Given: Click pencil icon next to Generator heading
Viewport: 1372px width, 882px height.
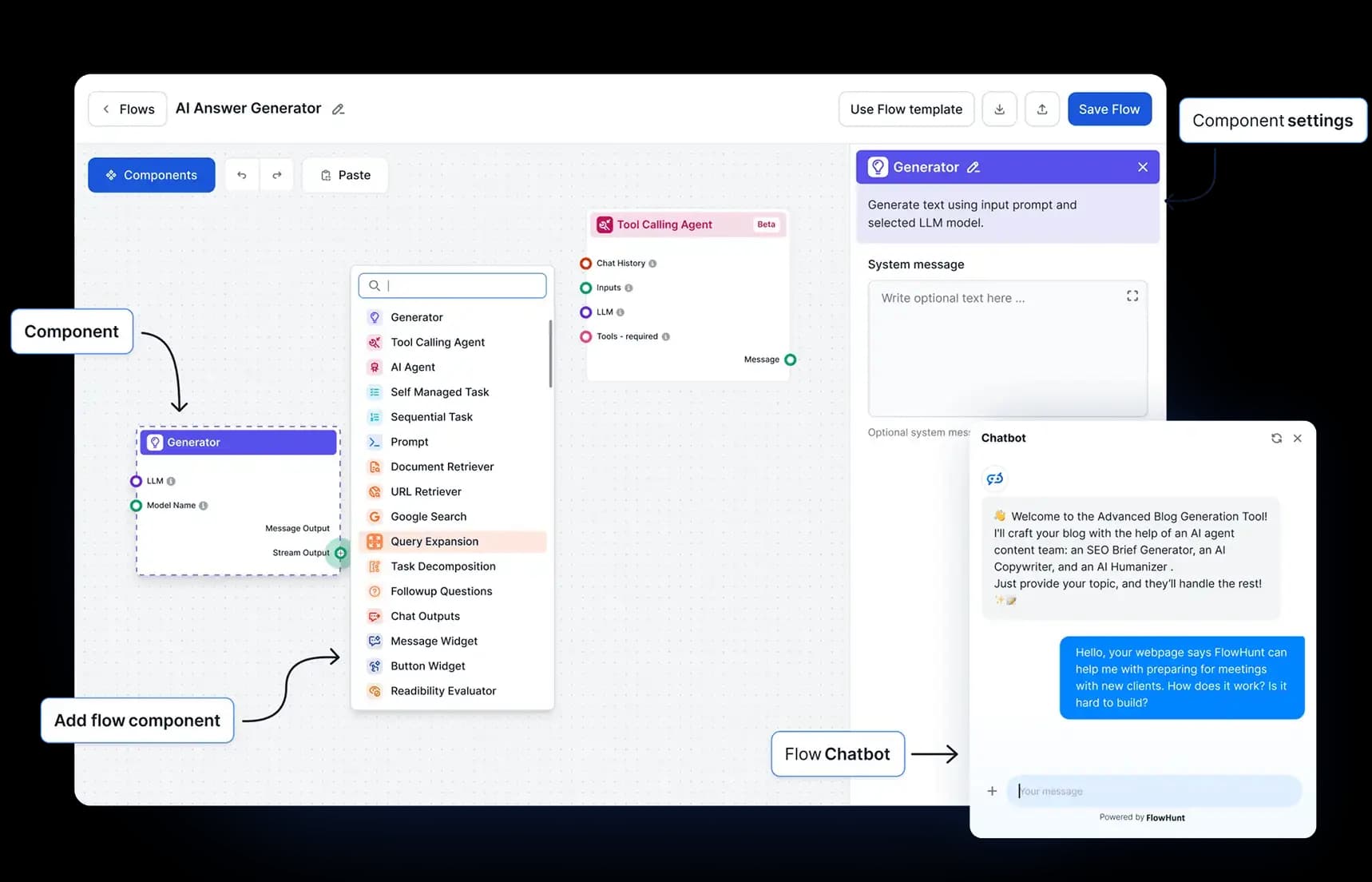Looking at the screenshot, I should coord(973,167).
